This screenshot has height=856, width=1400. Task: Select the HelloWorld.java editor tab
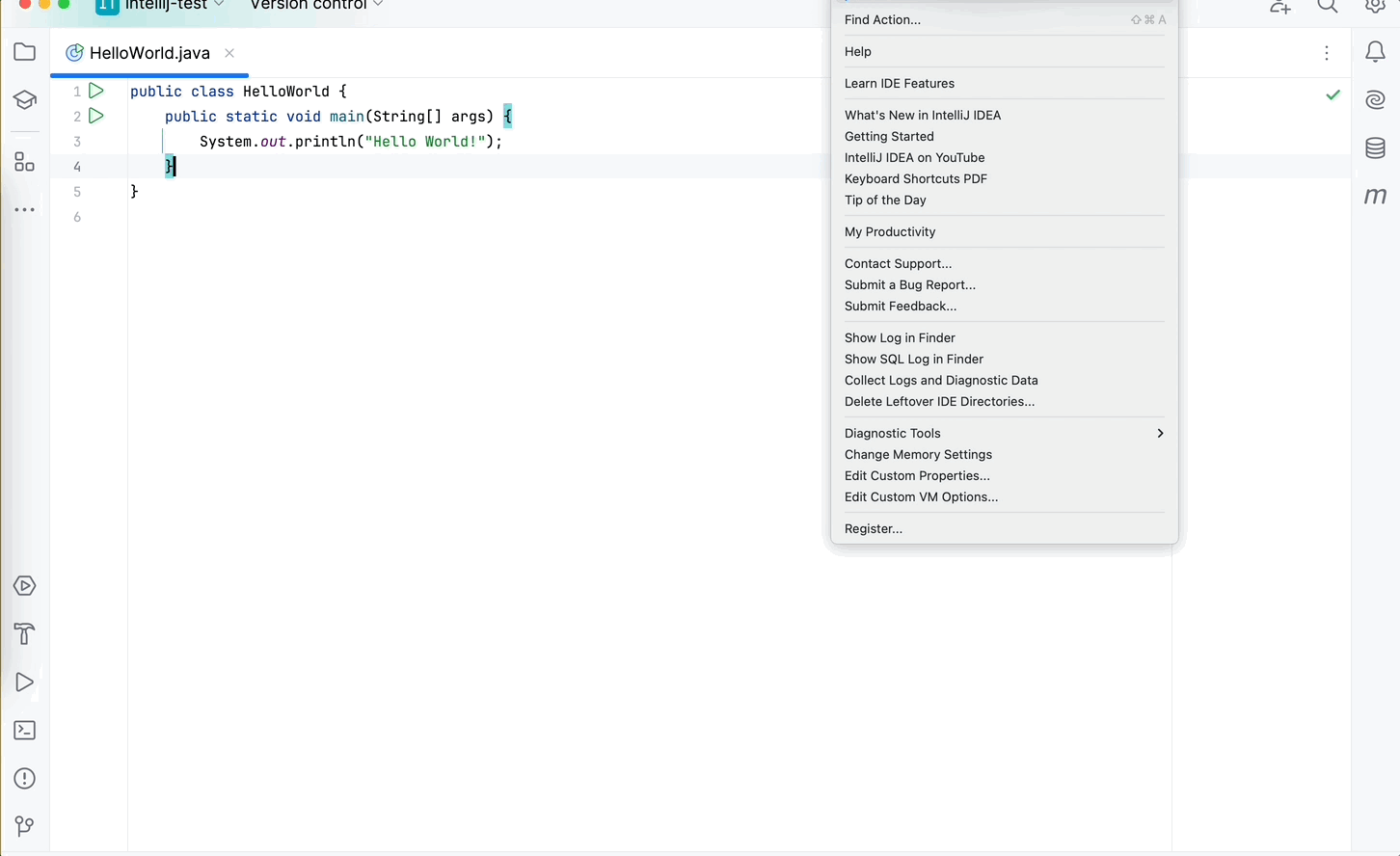tap(149, 53)
